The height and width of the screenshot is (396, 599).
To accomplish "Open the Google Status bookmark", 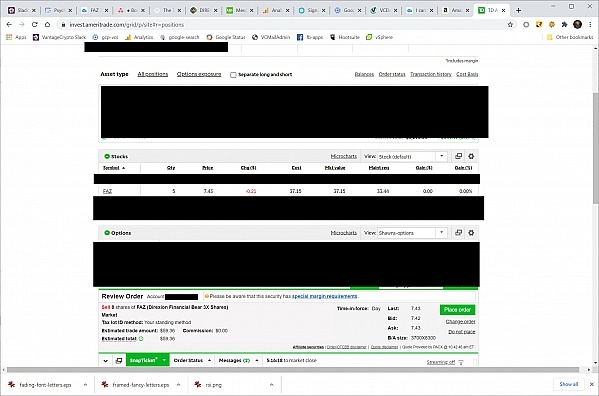I will coord(226,37).
